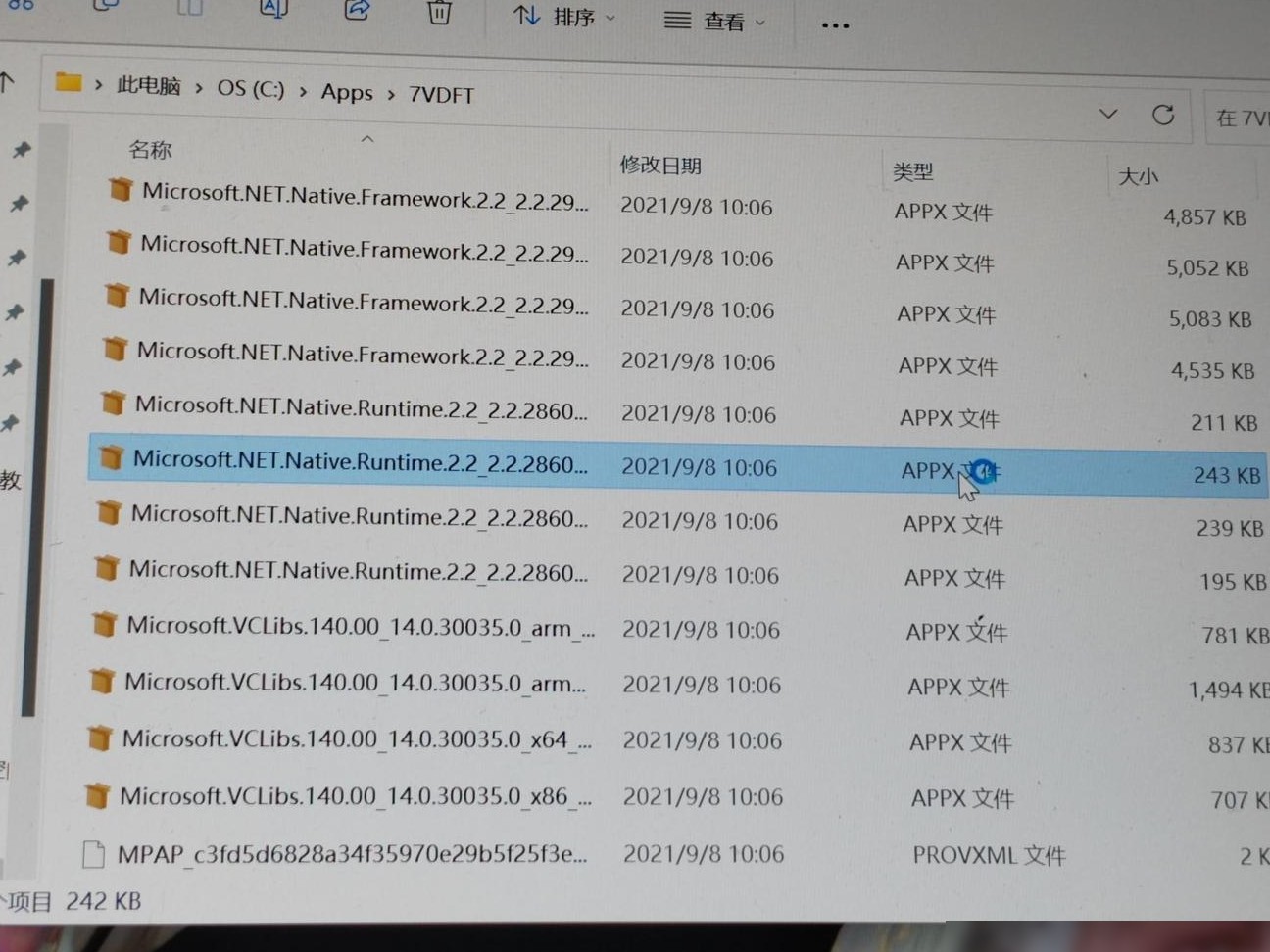Sort by the 修改日期 column header

660,165
